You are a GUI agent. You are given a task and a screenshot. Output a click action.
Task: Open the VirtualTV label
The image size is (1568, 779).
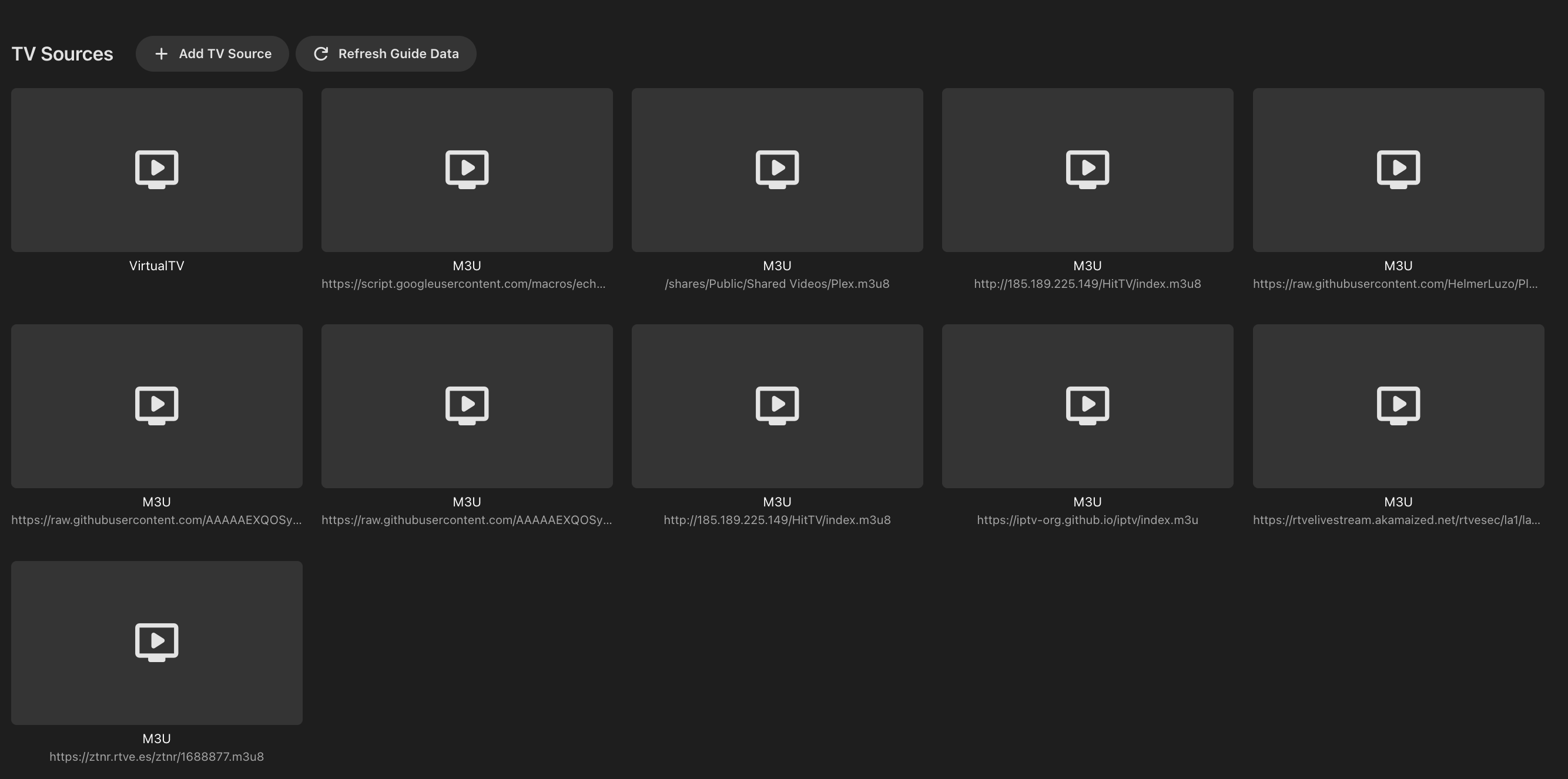coord(156,266)
